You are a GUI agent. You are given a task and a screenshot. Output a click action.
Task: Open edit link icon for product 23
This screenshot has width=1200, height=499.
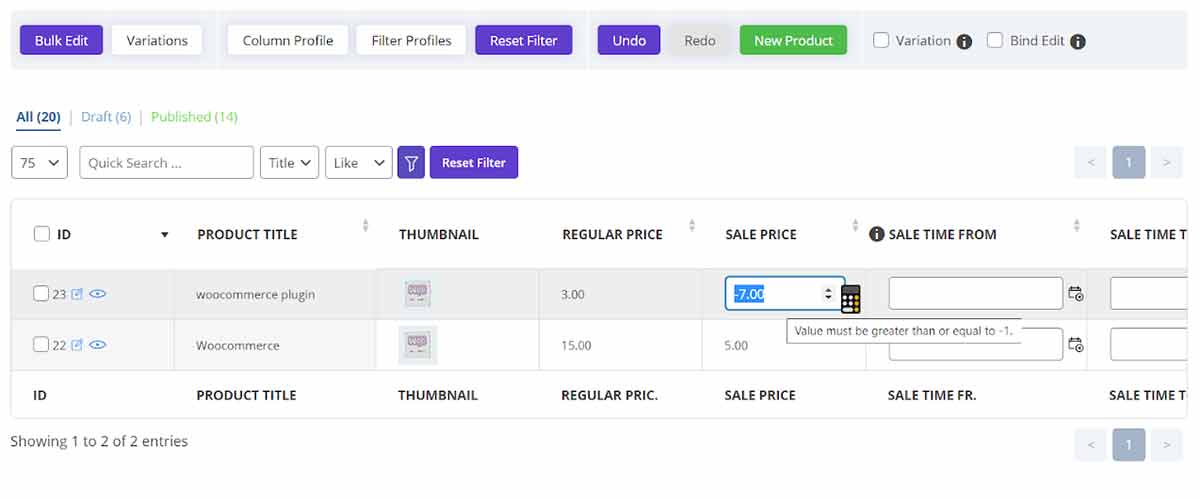[x=77, y=294]
